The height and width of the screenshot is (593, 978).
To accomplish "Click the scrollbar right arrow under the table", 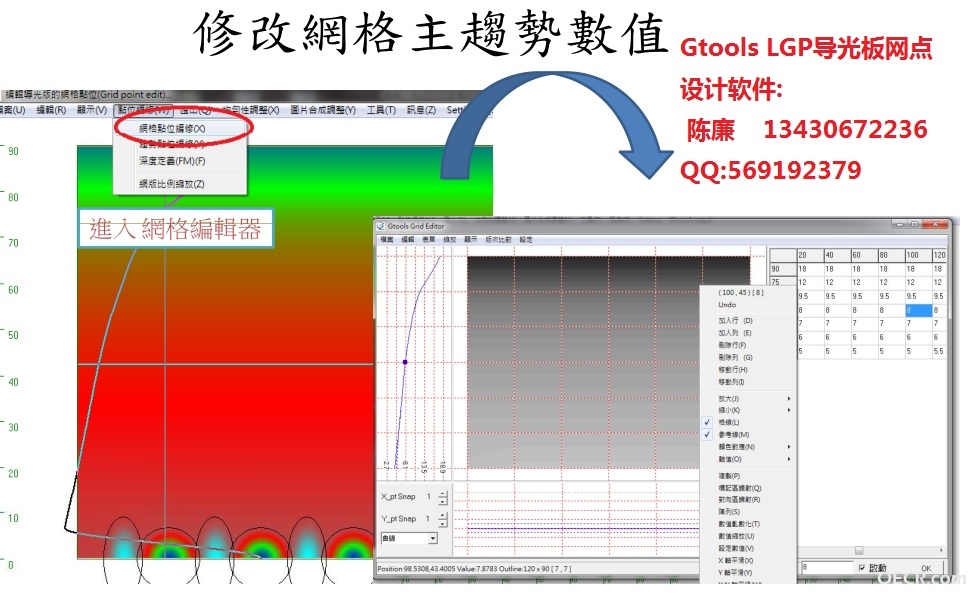I will (x=941, y=551).
